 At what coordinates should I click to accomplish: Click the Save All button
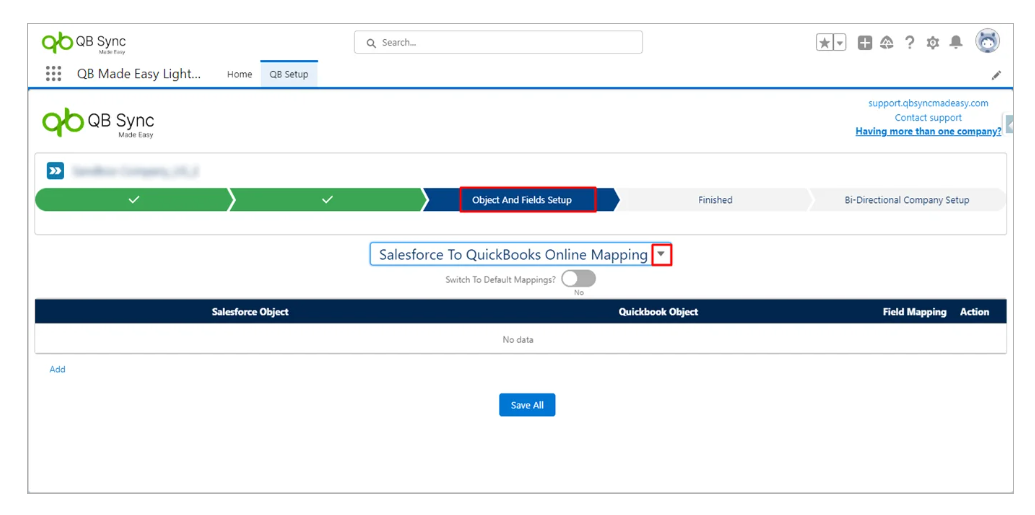click(x=527, y=405)
